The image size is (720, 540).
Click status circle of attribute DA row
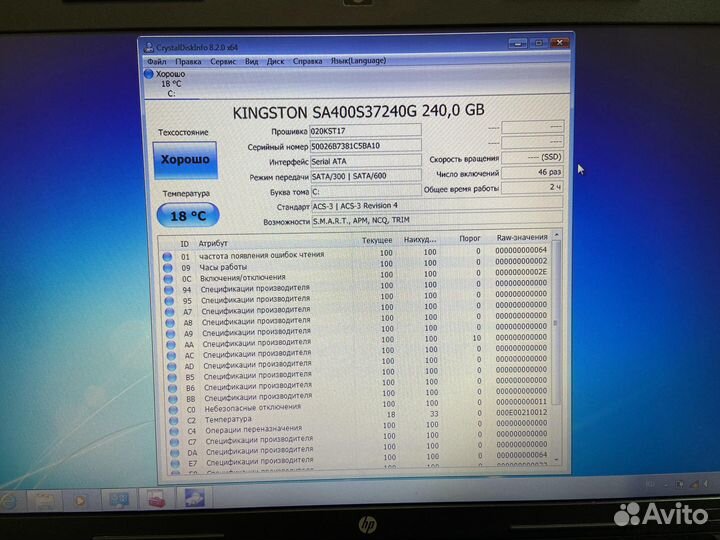click(x=175, y=452)
